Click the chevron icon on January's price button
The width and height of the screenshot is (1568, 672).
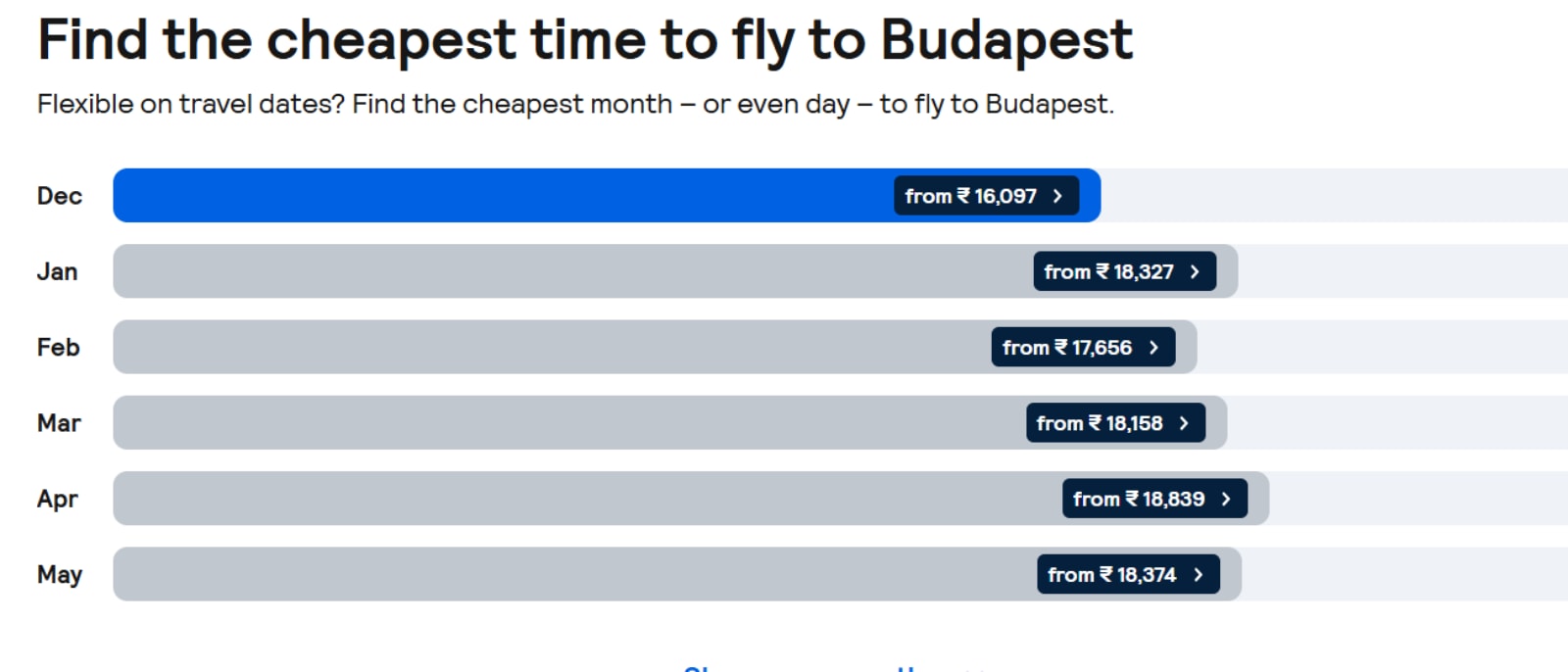(x=1195, y=271)
